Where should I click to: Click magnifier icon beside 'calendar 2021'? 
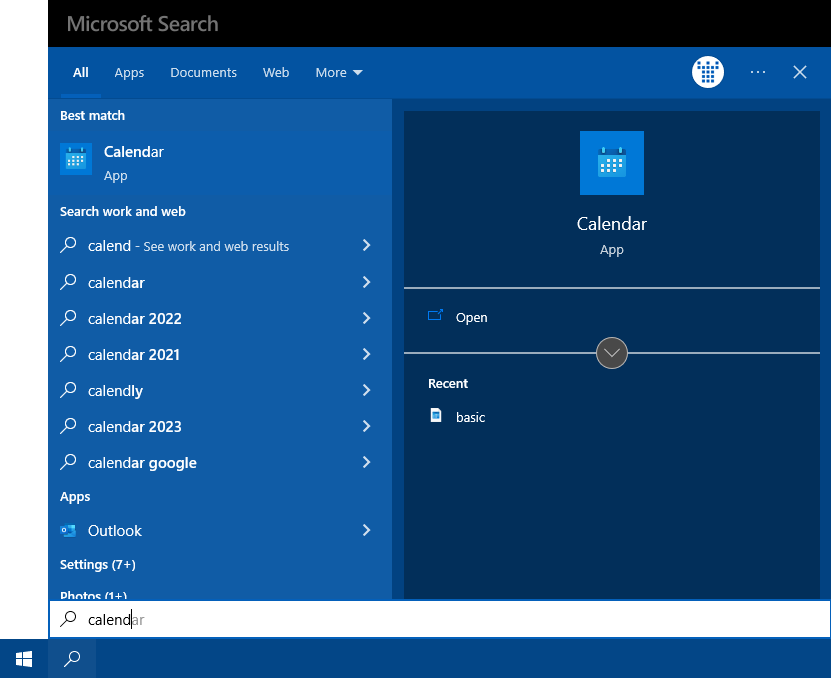click(68, 354)
